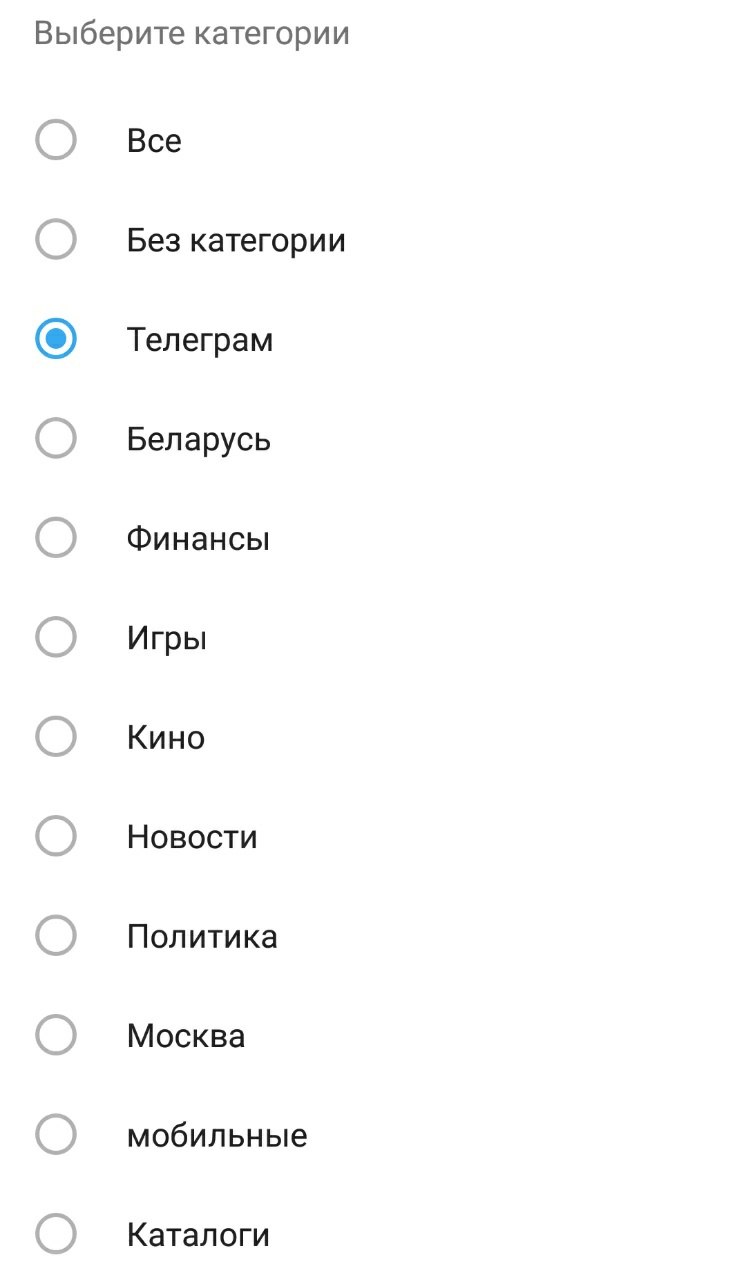The height and width of the screenshot is (1280, 746).
Task: Select the 'Все' radio button
Action: [56, 140]
